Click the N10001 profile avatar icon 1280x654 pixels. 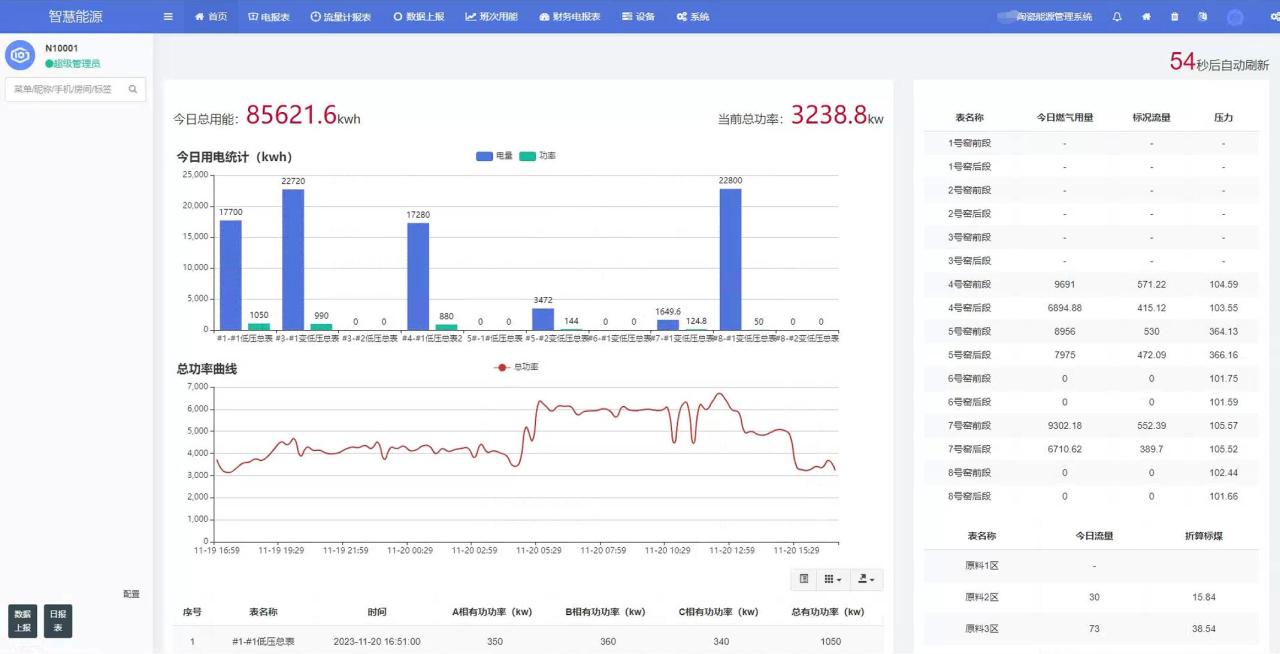tap(20, 55)
